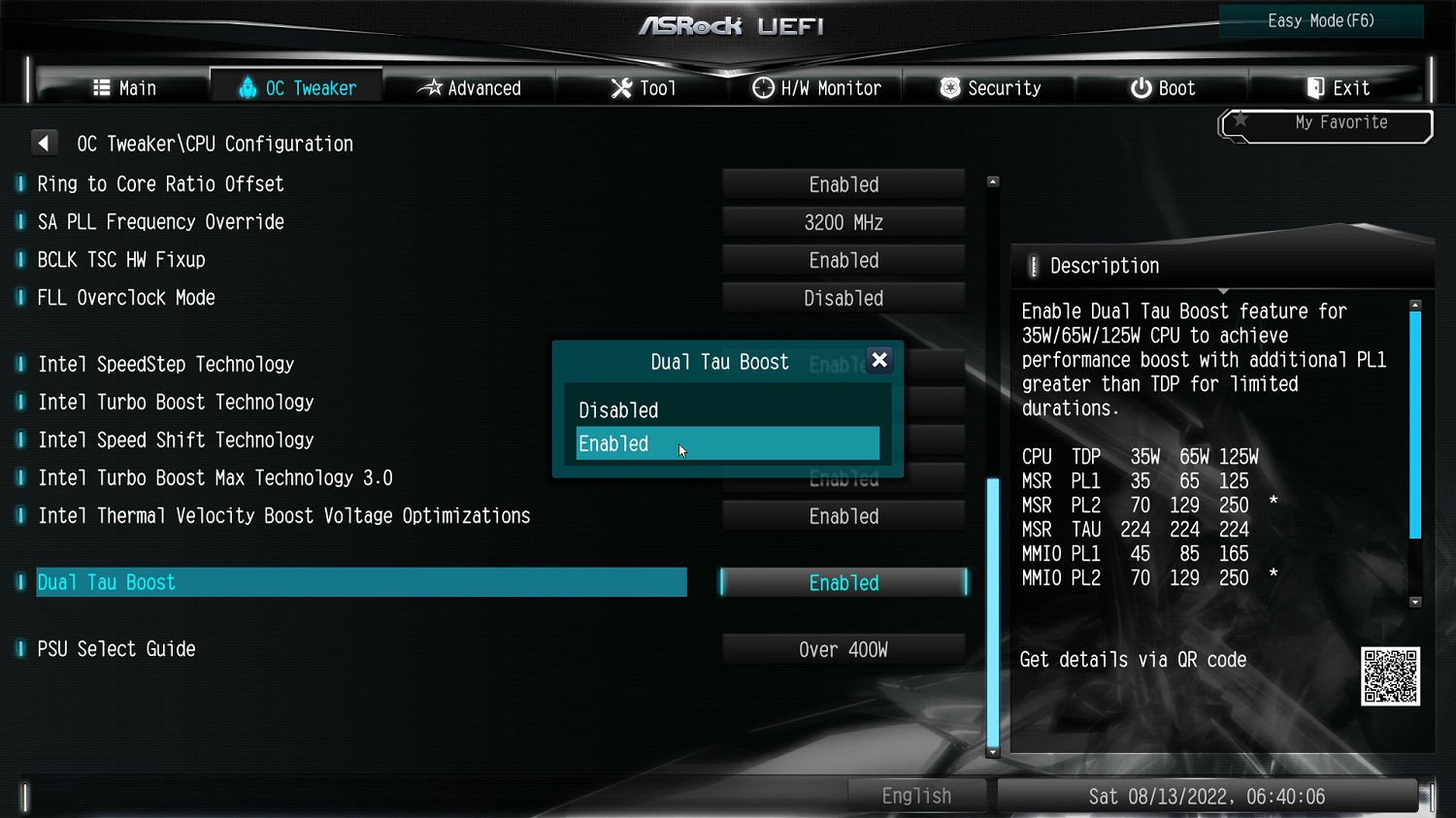Click the Boot power icon
Viewport: 1456px width, 818px height.
tap(1141, 88)
